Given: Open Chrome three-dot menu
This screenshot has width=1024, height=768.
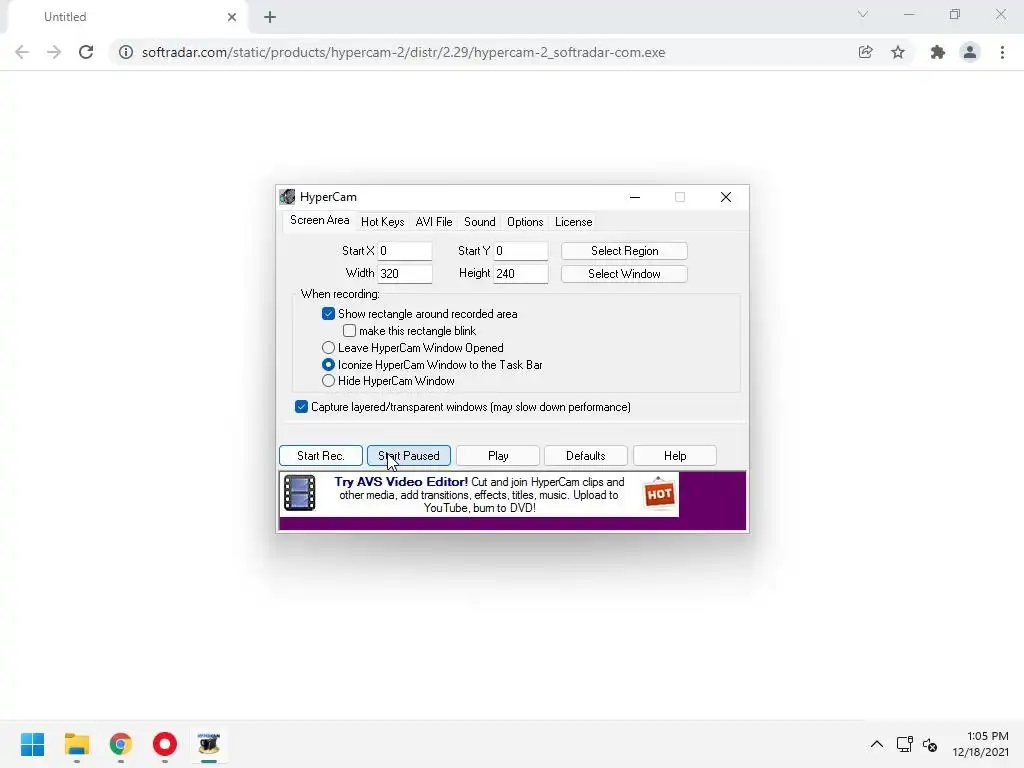Looking at the screenshot, I should (1002, 52).
